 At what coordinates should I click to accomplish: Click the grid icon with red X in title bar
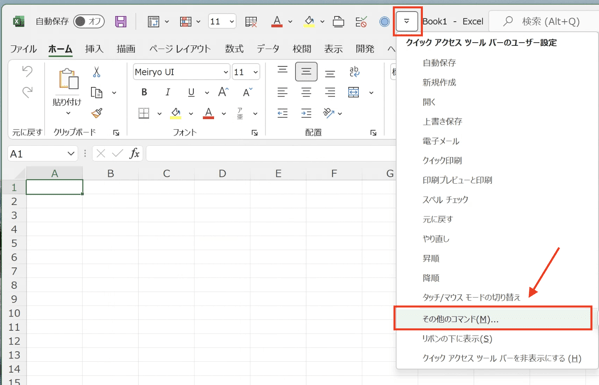point(251,22)
